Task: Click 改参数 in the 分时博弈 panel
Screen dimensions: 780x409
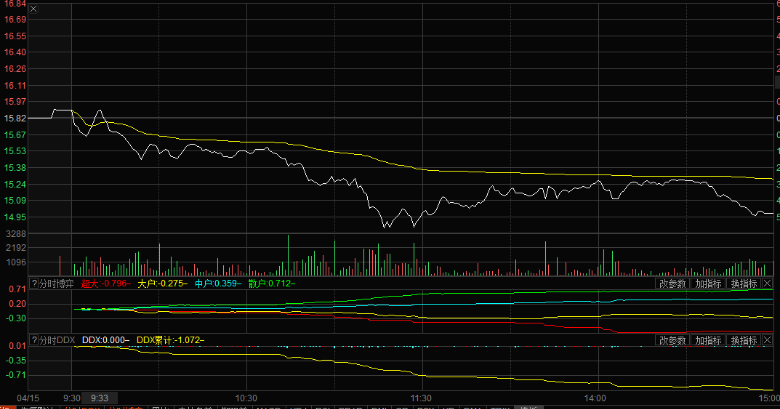Action: tap(674, 284)
